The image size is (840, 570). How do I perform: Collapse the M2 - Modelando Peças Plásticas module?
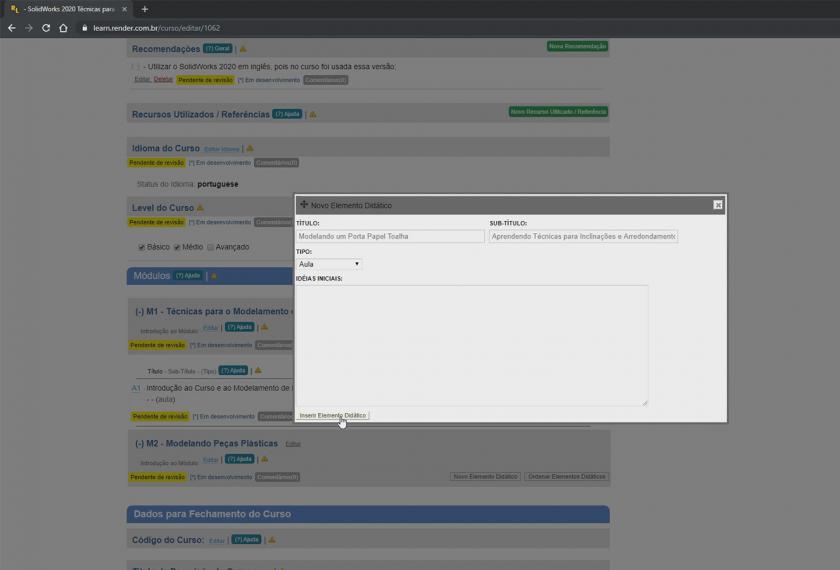[139, 443]
